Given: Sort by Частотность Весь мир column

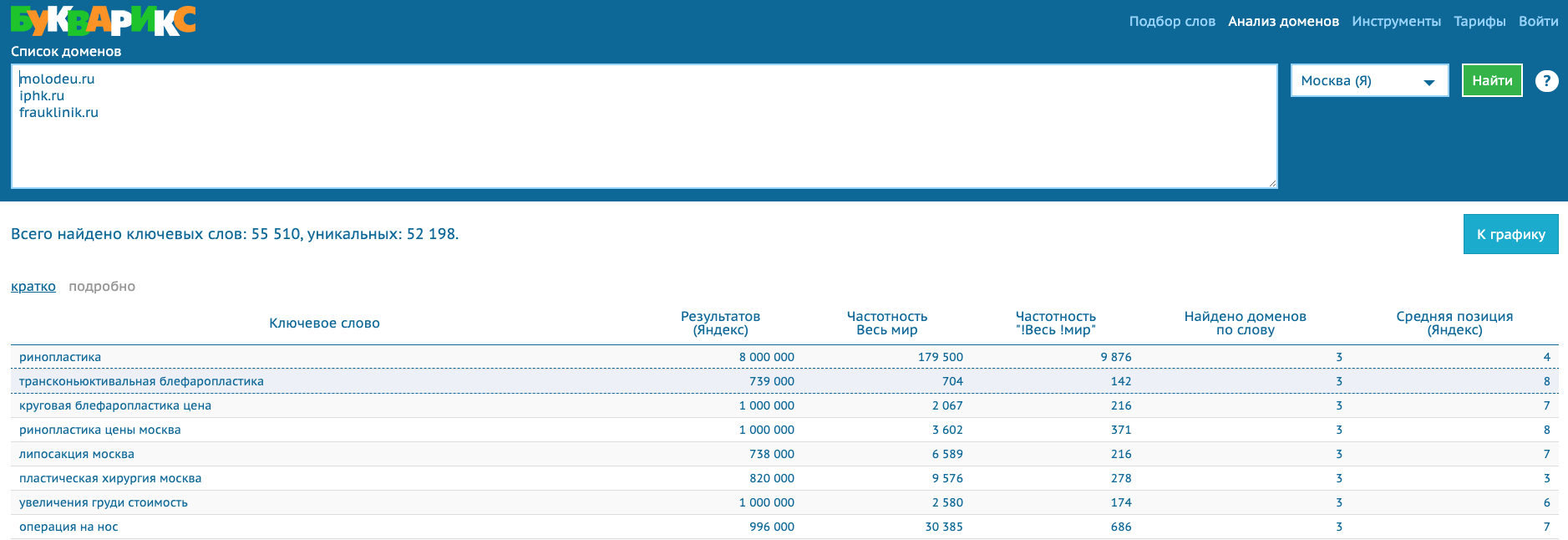Looking at the screenshot, I should pyautogui.click(x=887, y=323).
